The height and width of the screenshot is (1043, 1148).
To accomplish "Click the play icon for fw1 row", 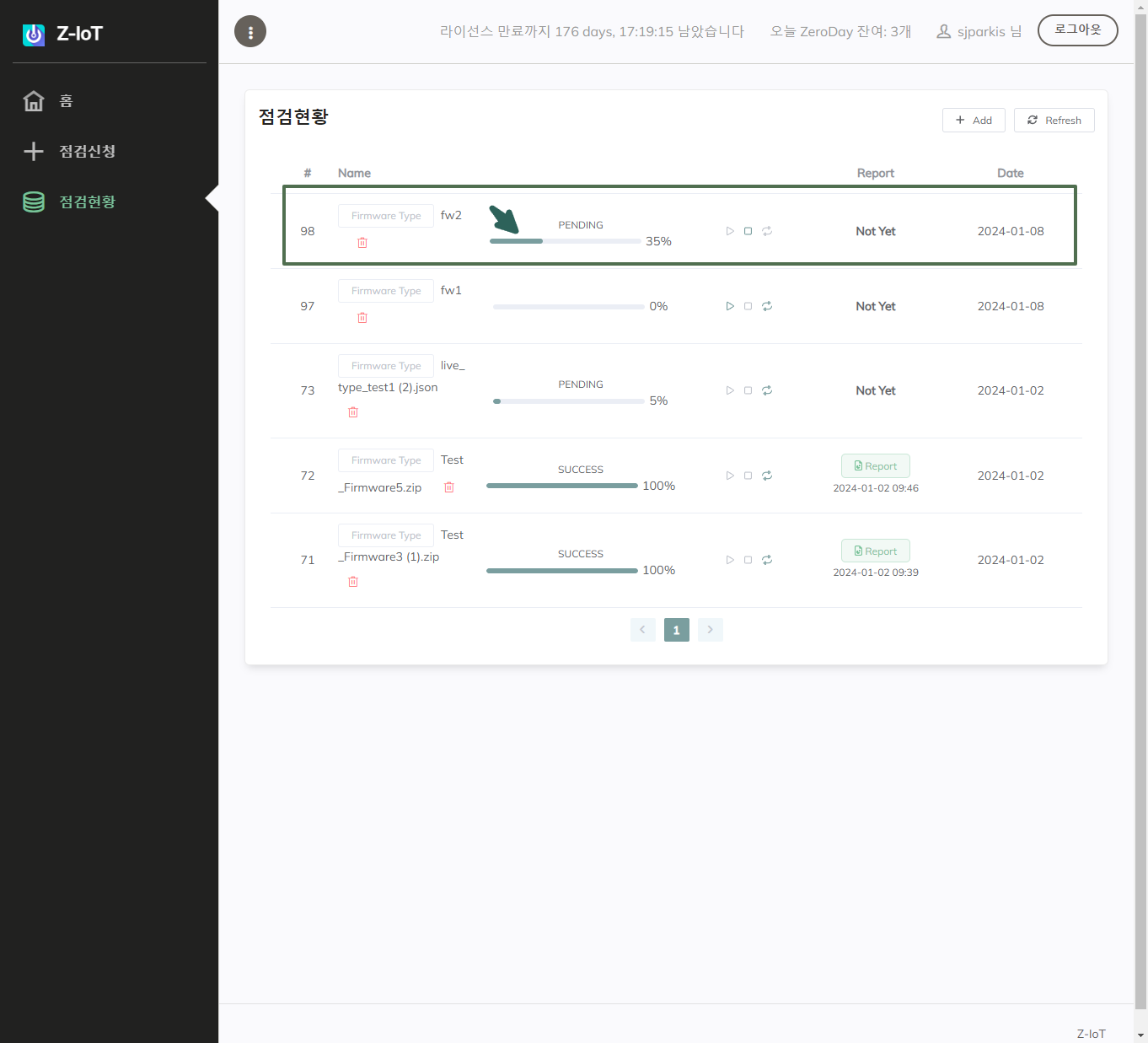I will [x=730, y=306].
